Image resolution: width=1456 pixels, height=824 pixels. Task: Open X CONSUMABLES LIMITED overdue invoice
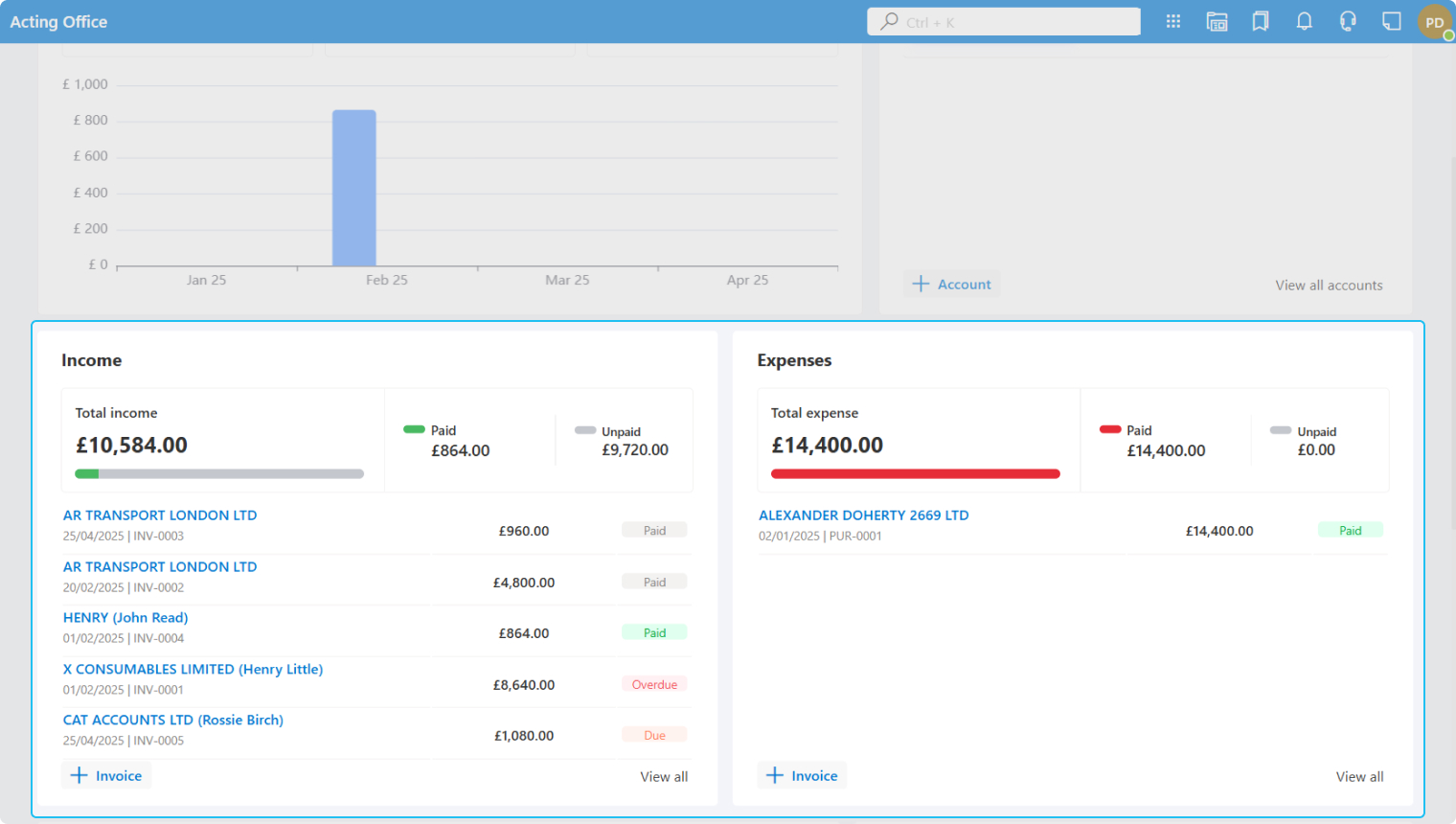point(193,669)
